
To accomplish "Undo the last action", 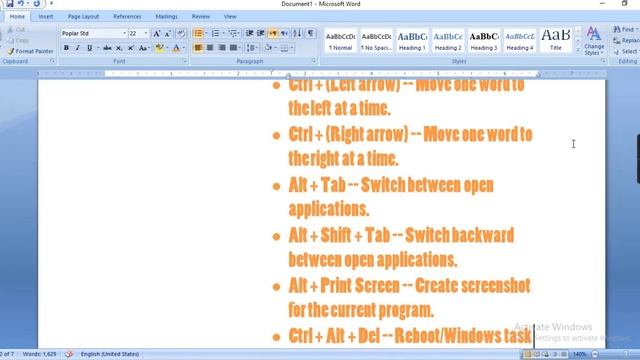I will (20, 4).
